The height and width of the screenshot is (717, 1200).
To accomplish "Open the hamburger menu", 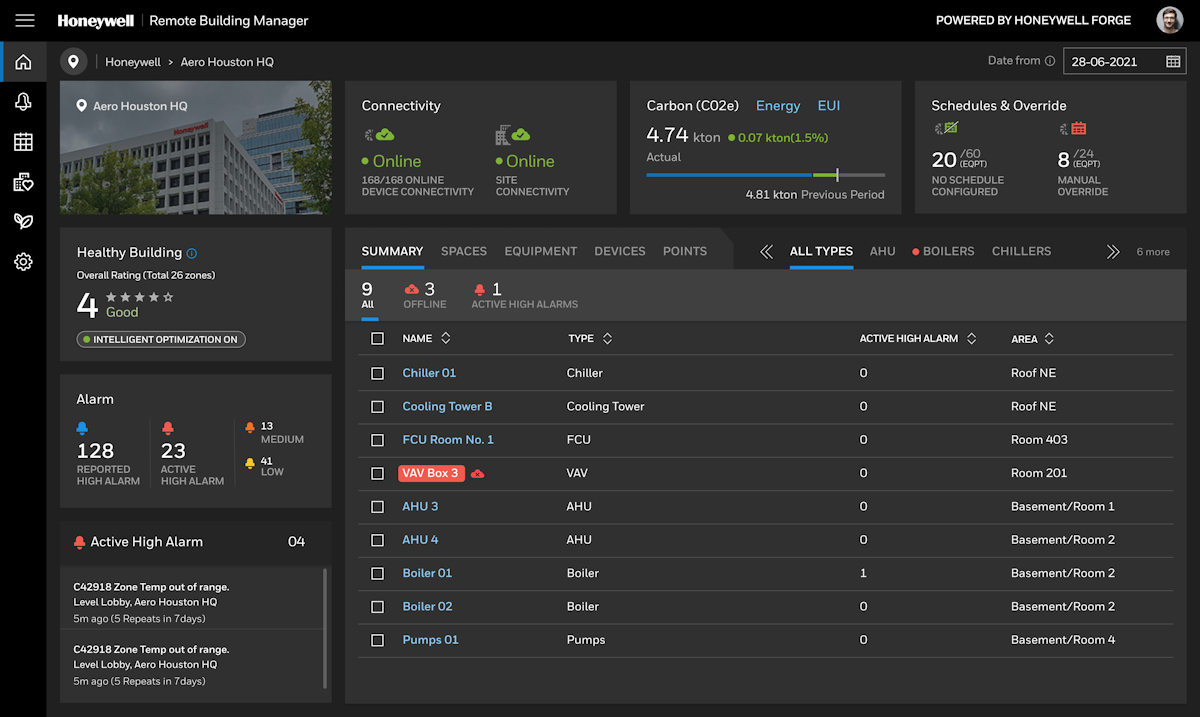I will (25, 20).
